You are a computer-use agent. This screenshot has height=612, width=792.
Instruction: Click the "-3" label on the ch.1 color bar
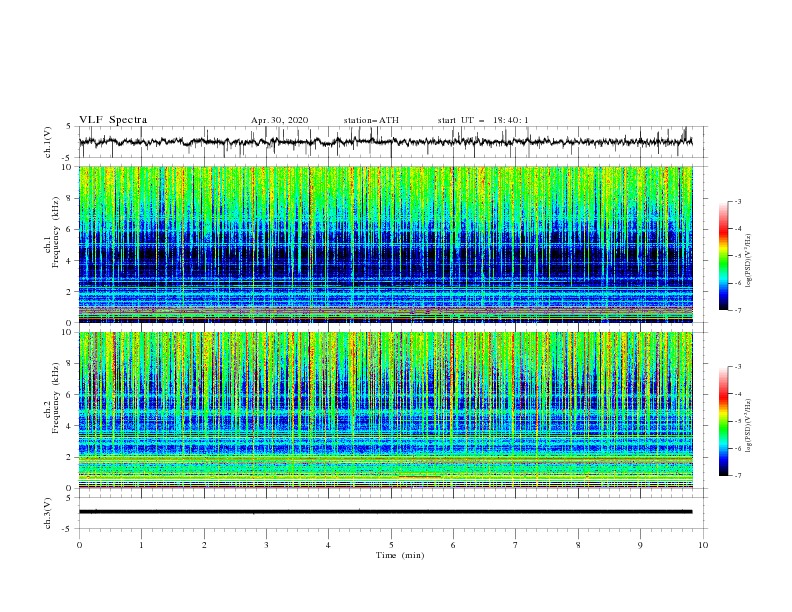737,201
